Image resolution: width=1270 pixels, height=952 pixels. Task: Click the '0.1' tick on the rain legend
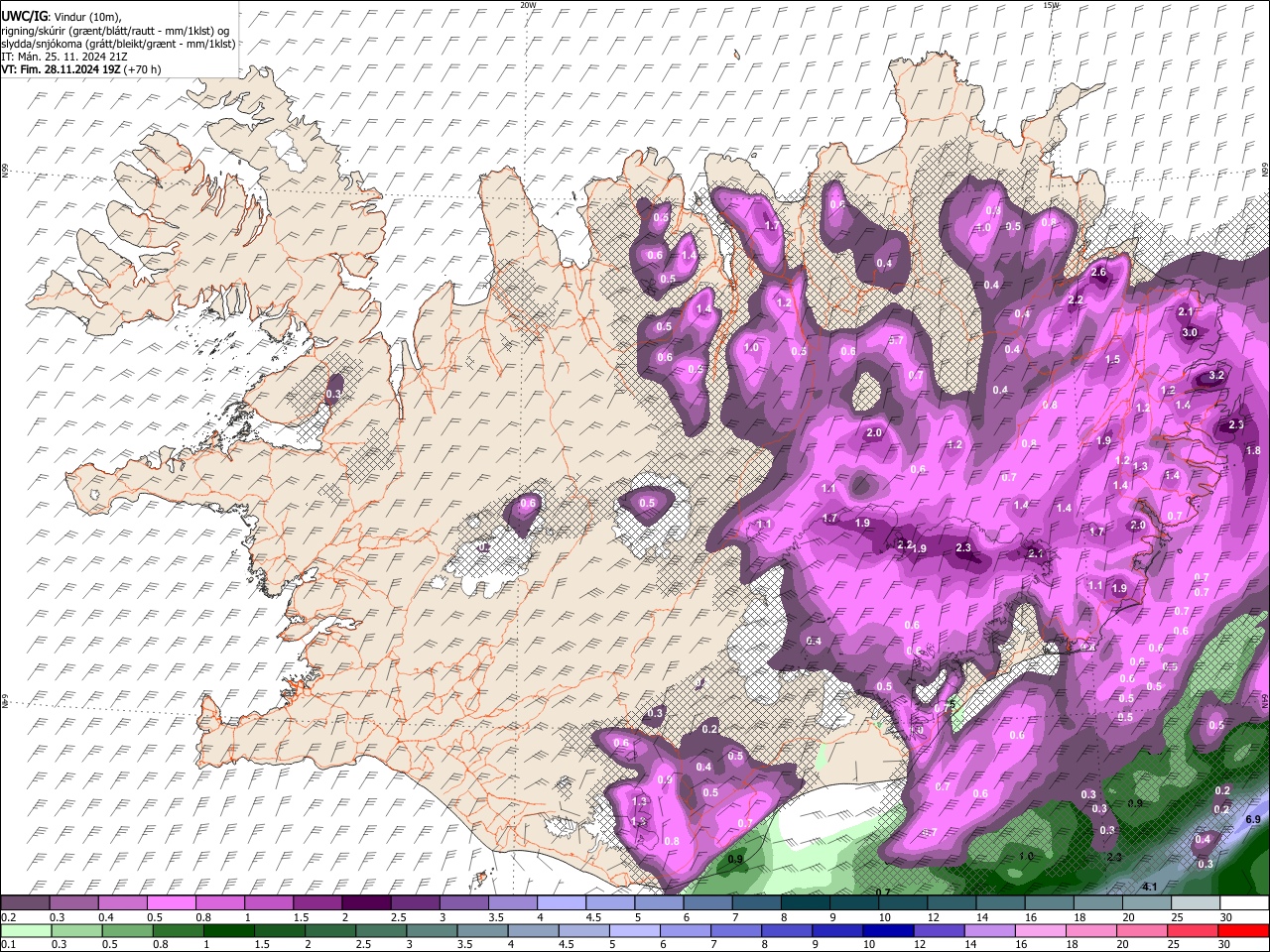(x=8, y=944)
